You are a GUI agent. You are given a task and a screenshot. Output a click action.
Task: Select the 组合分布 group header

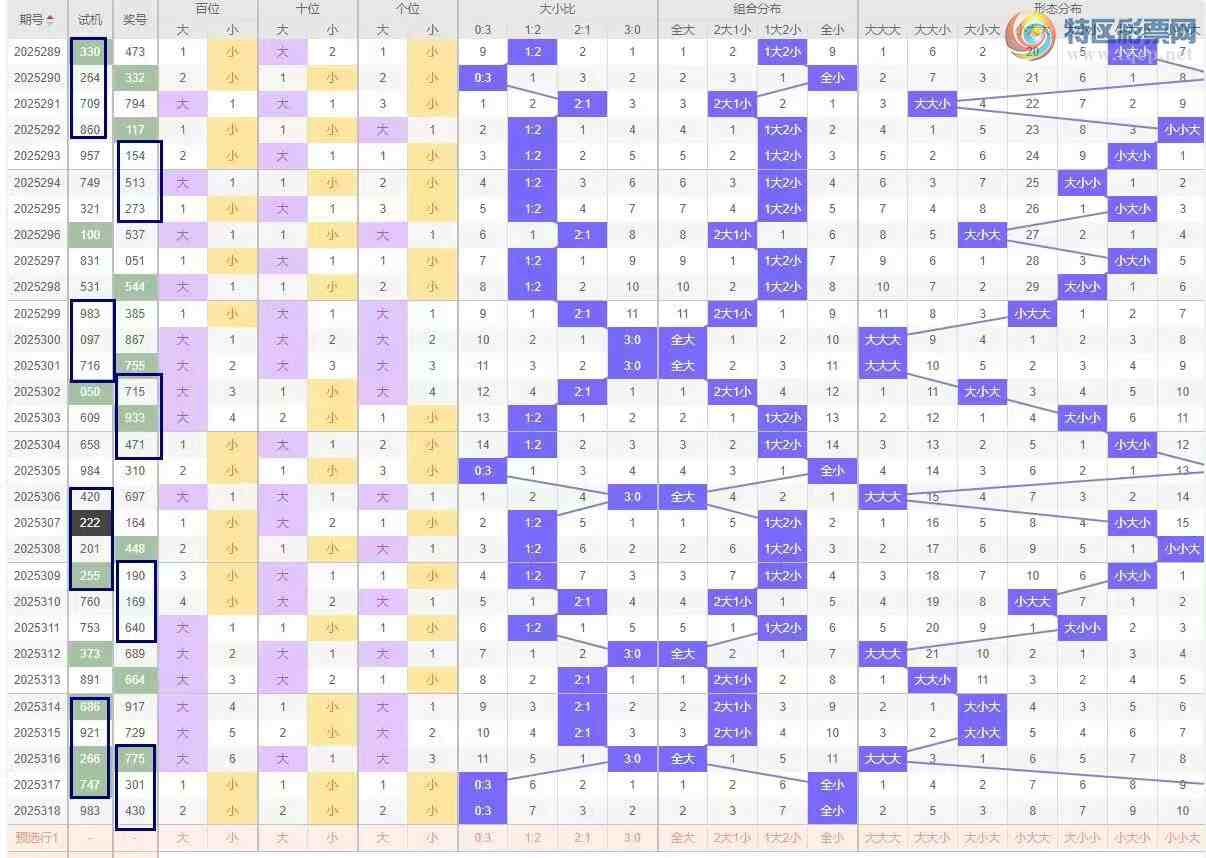(757, 8)
